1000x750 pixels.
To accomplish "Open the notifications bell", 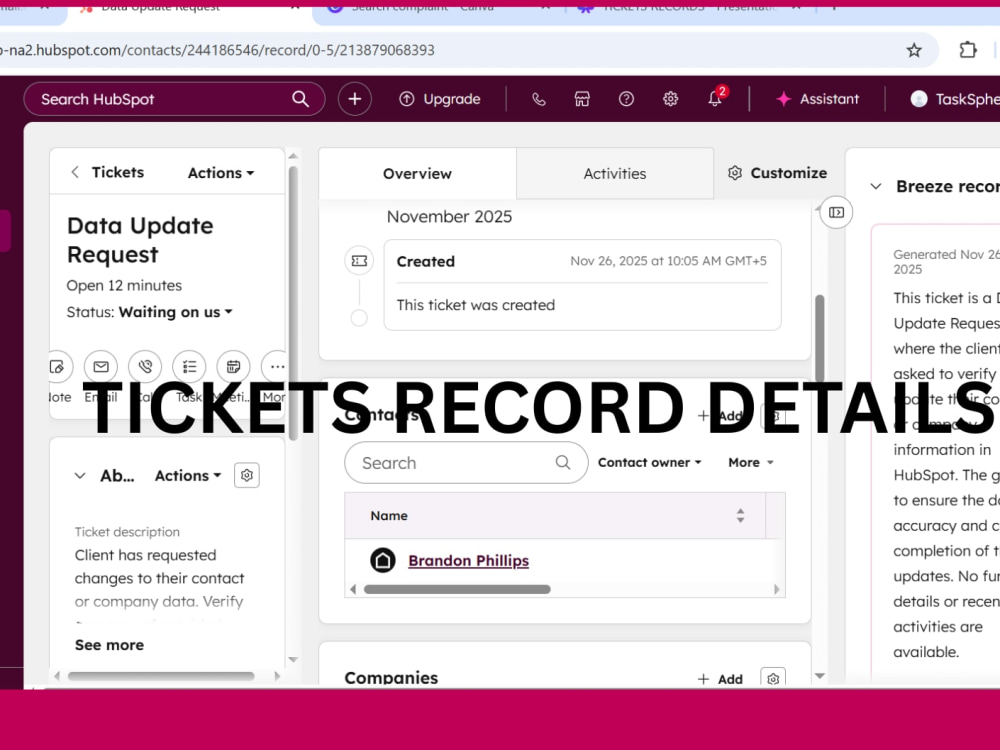I will coord(715,99).
